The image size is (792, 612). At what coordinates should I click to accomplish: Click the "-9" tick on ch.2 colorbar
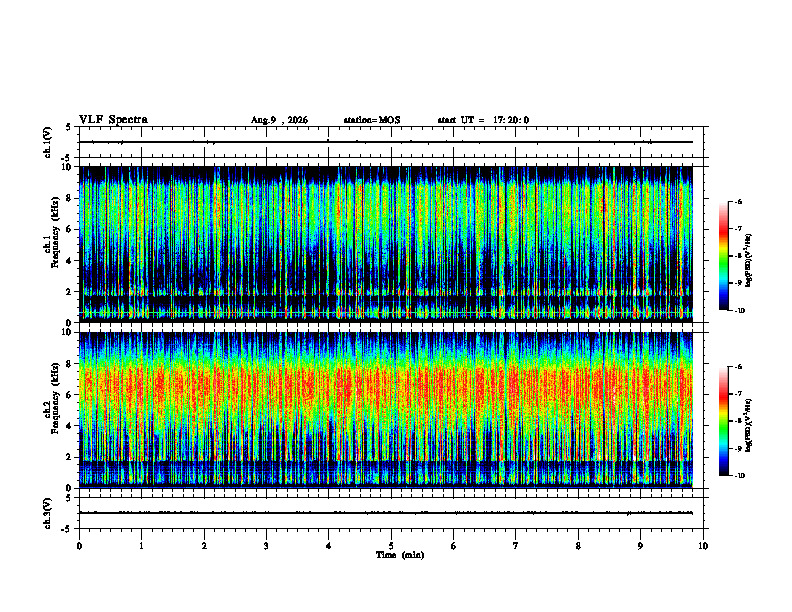pyautogui.click(x=738, y=448)
